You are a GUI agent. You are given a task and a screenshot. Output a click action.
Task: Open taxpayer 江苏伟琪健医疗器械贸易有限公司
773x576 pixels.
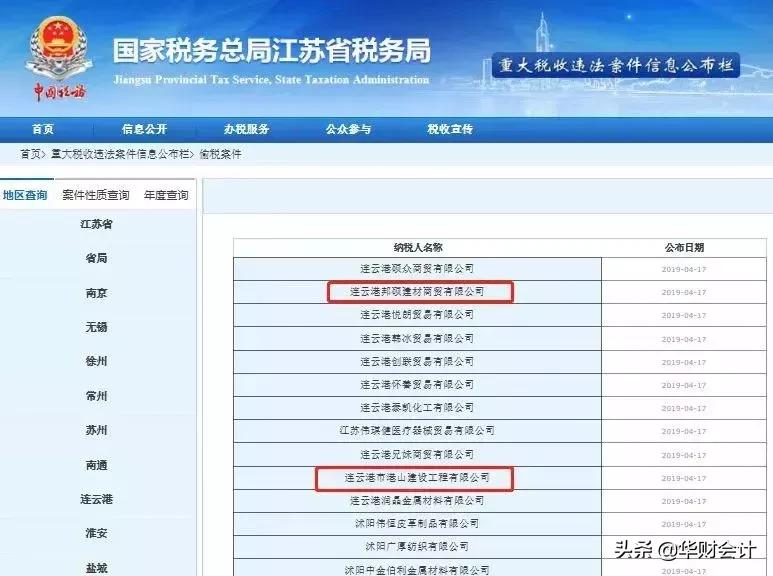pyautogui.click(x=417, y=431)
